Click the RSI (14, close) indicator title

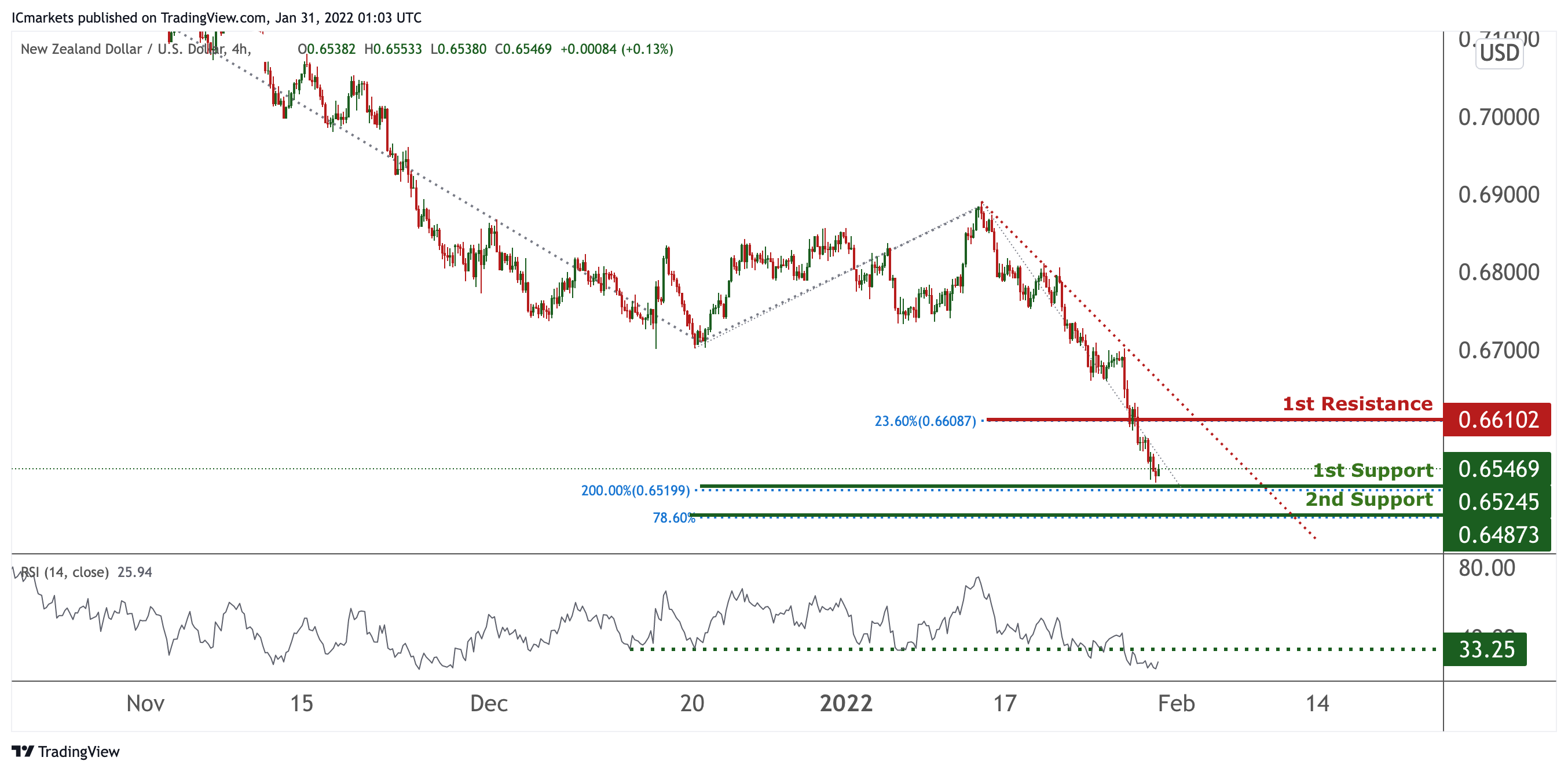click(64, 572)
